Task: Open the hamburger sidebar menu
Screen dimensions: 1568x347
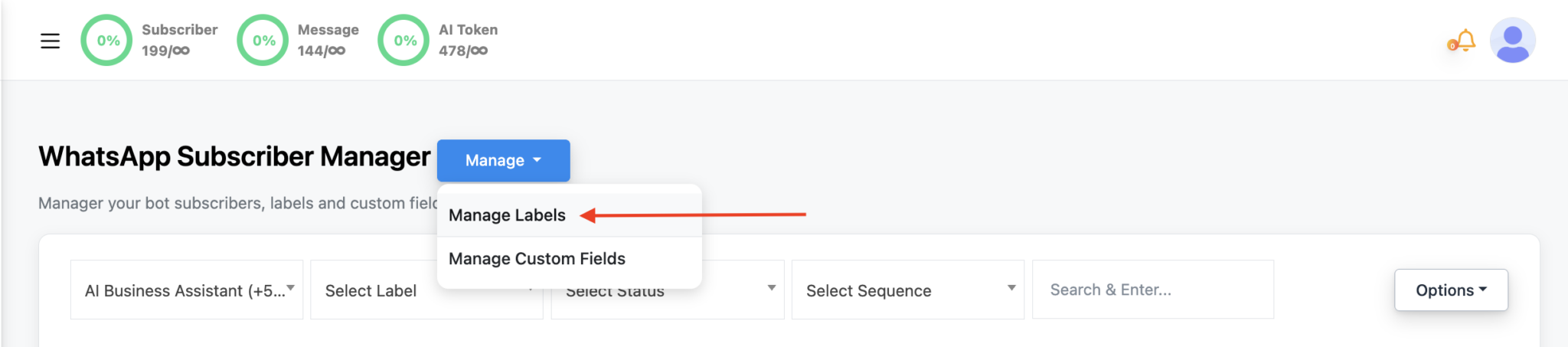Action: [x=50, y=41]
